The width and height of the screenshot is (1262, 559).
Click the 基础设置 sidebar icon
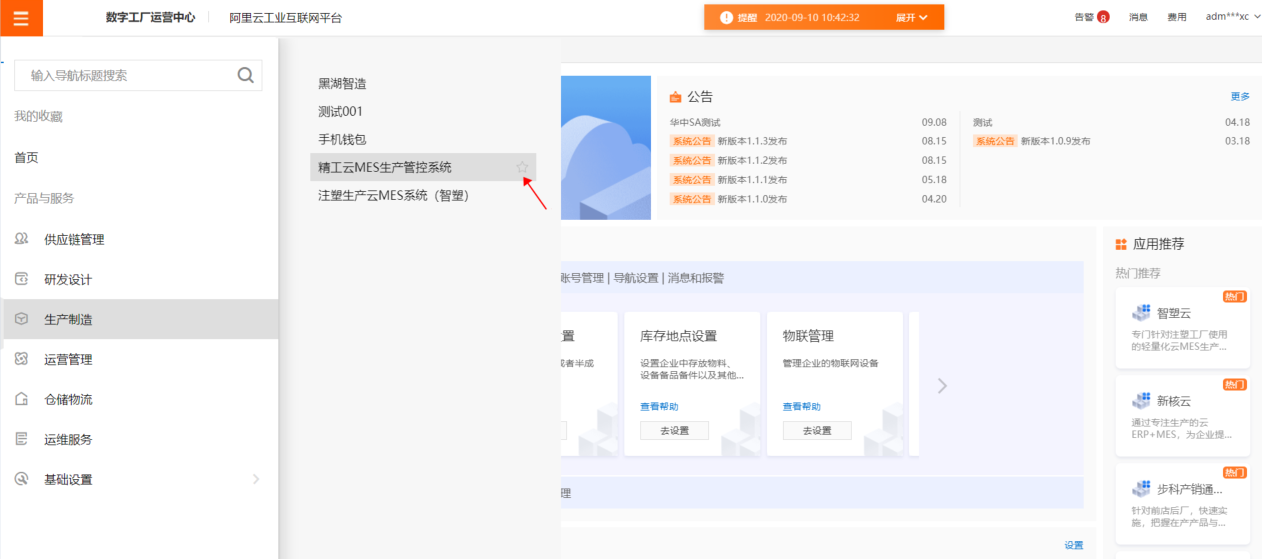pos(22,479)
